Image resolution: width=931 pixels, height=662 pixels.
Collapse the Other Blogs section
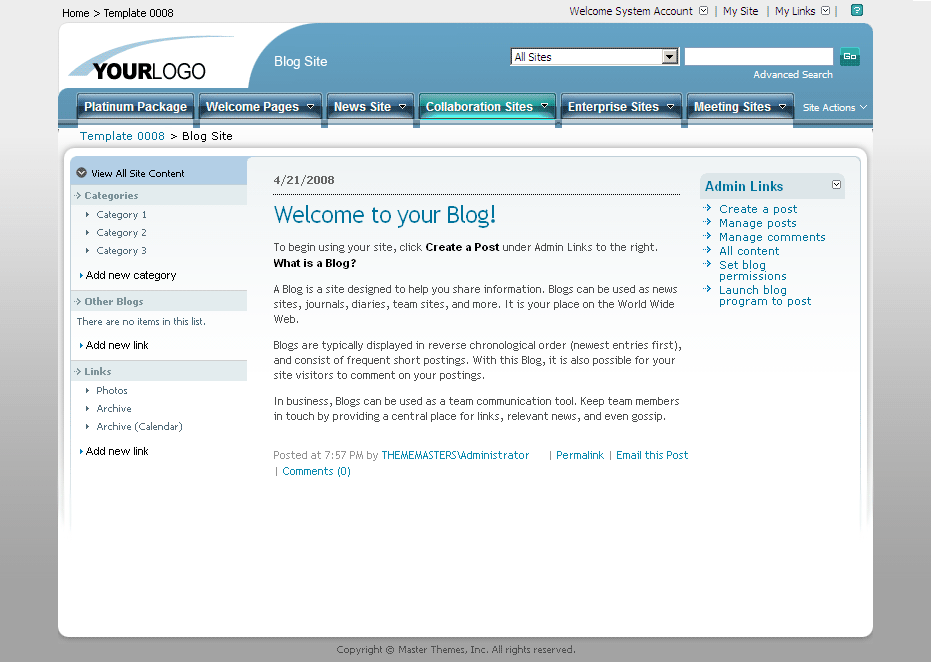(x=78, y=300)
